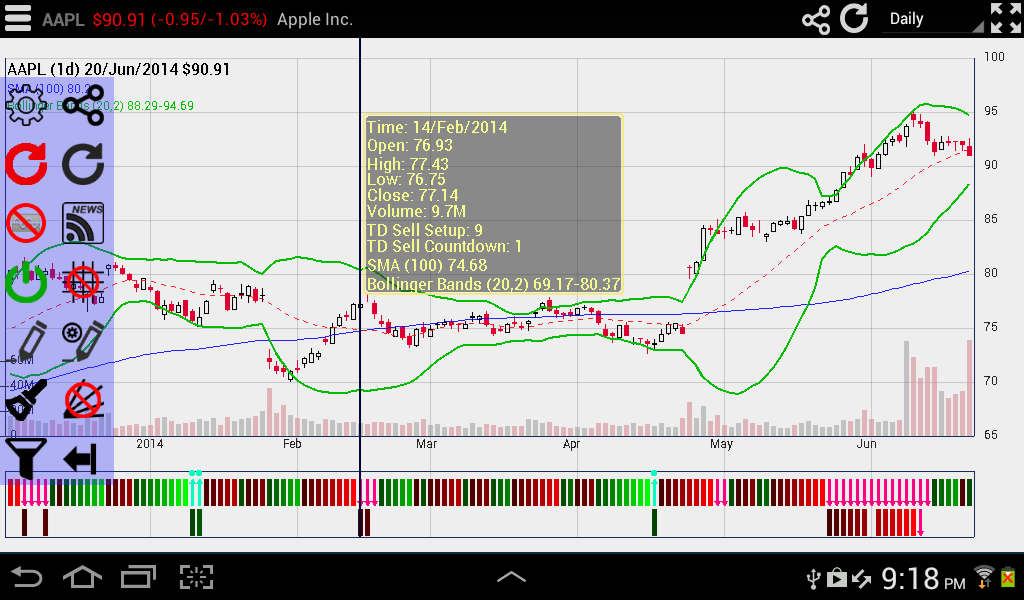This screenshot has width=1024, height=600.
Task: Open chart settings gear in side panel
Action: click(27, 105)
